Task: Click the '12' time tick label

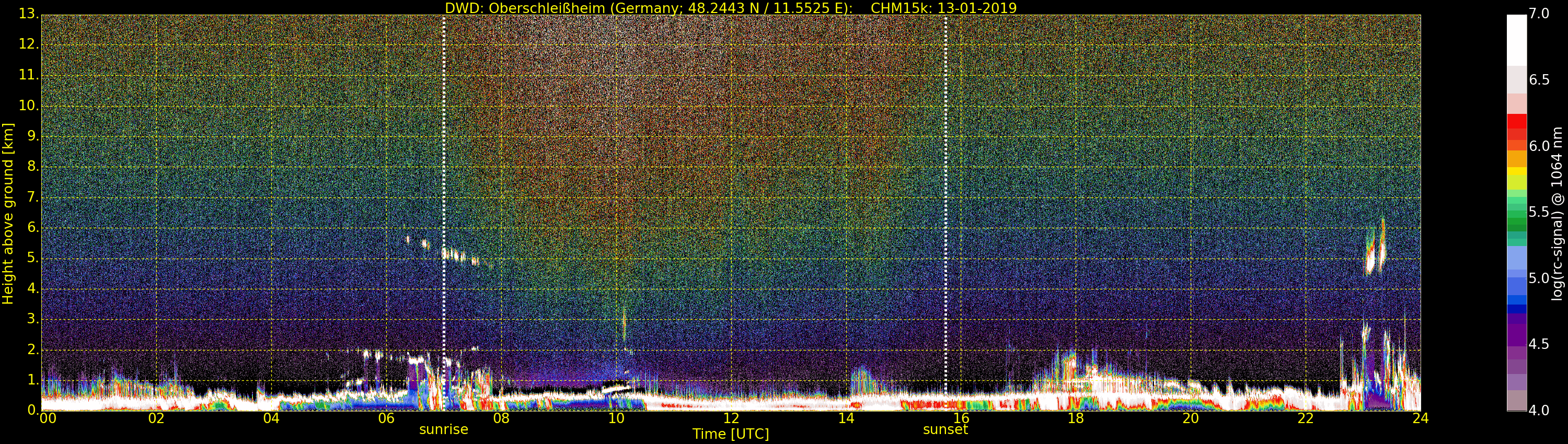Action: click(x=731, y=418)
